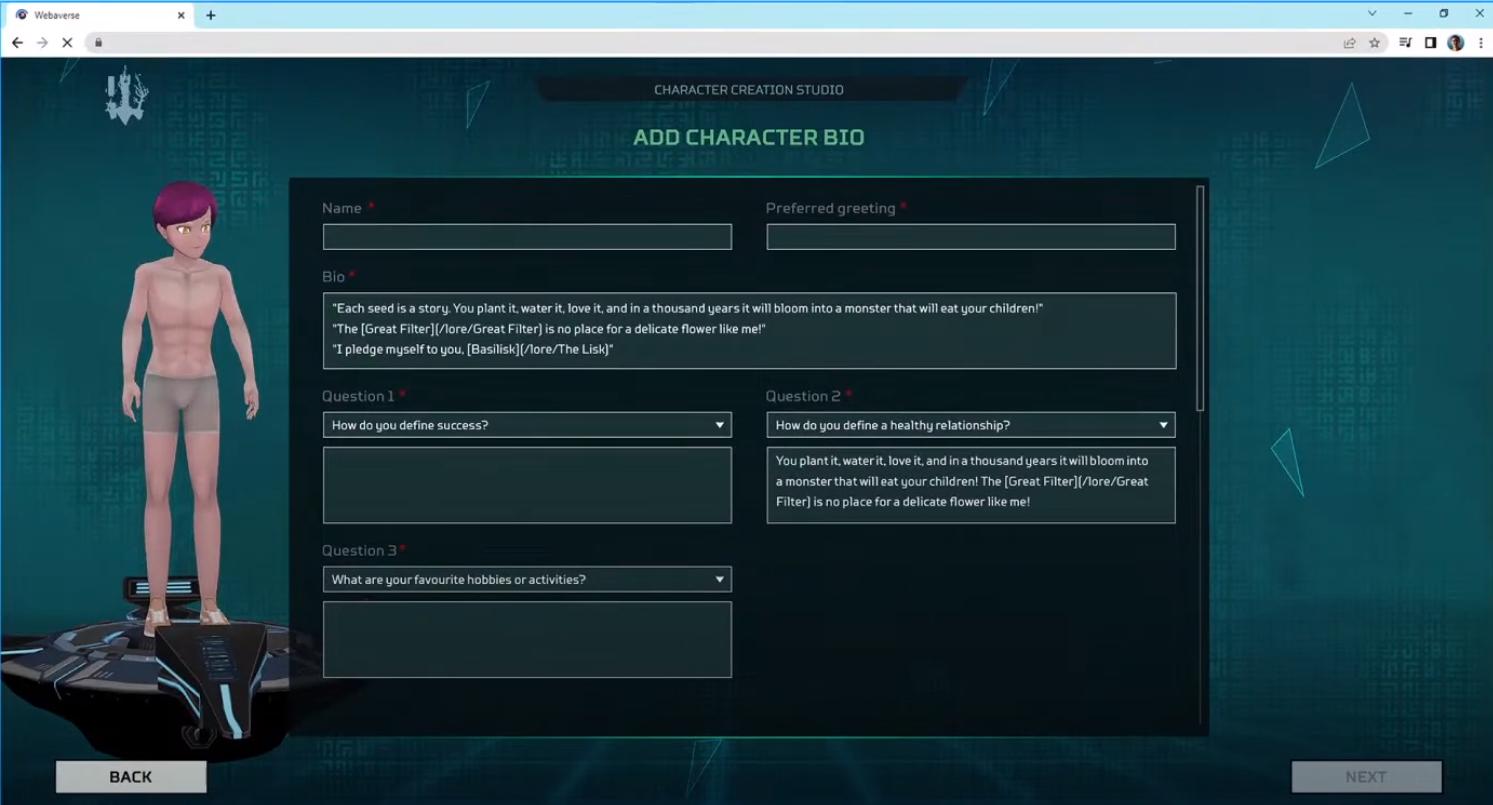Click the Preferred greeting field

[971, 237]
